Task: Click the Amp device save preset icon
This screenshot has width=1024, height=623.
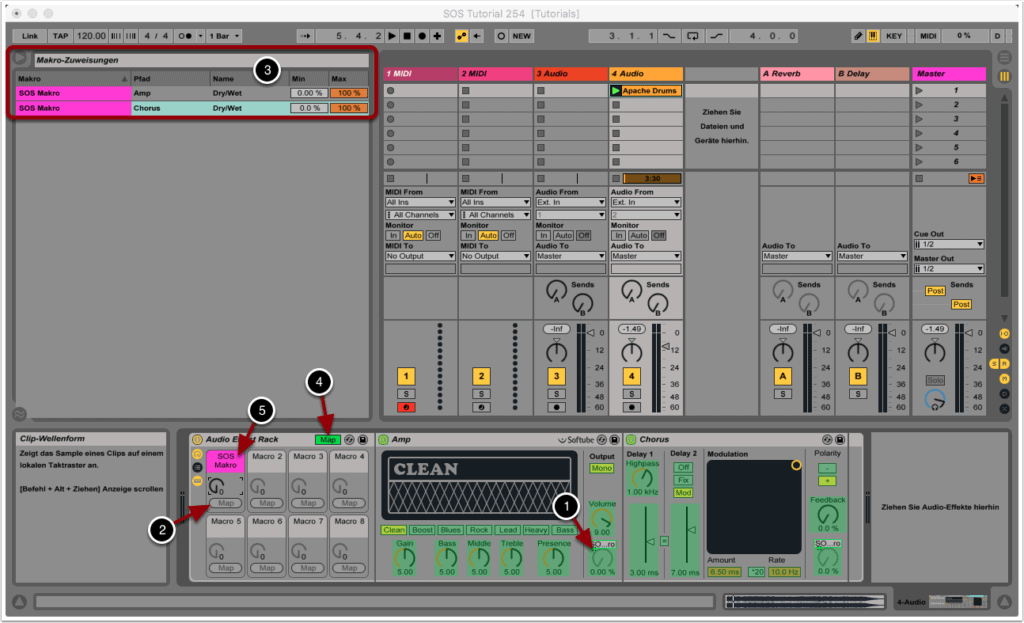Action: coord(613,440)
